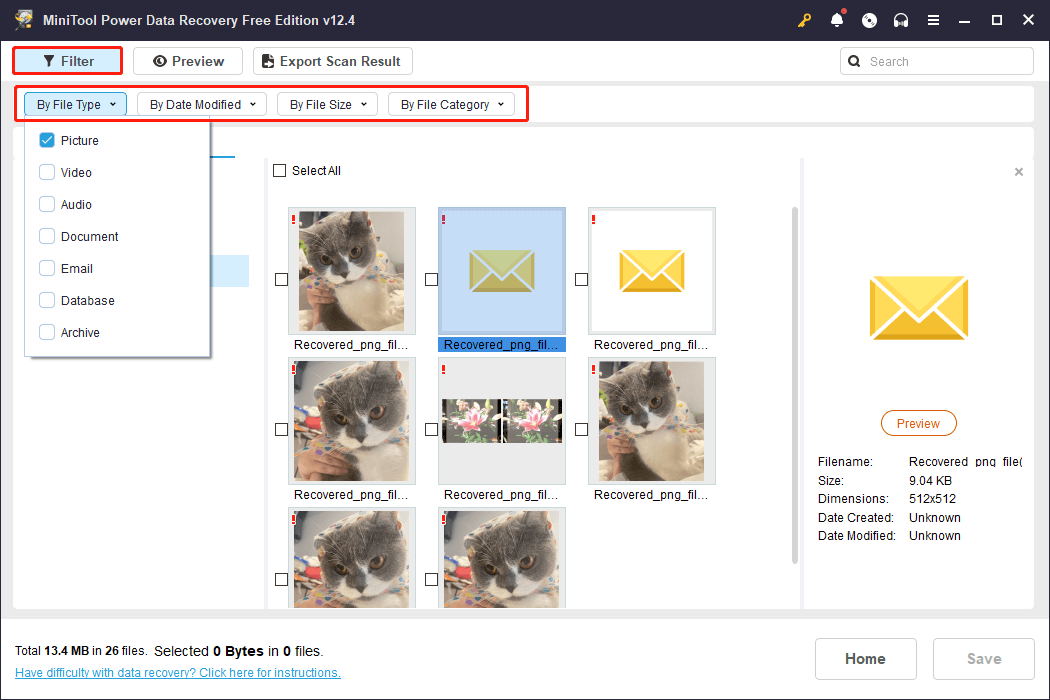Select the first cat picture thumbnail
This screenshot has width=1050, height=700.
click(352, 271)
